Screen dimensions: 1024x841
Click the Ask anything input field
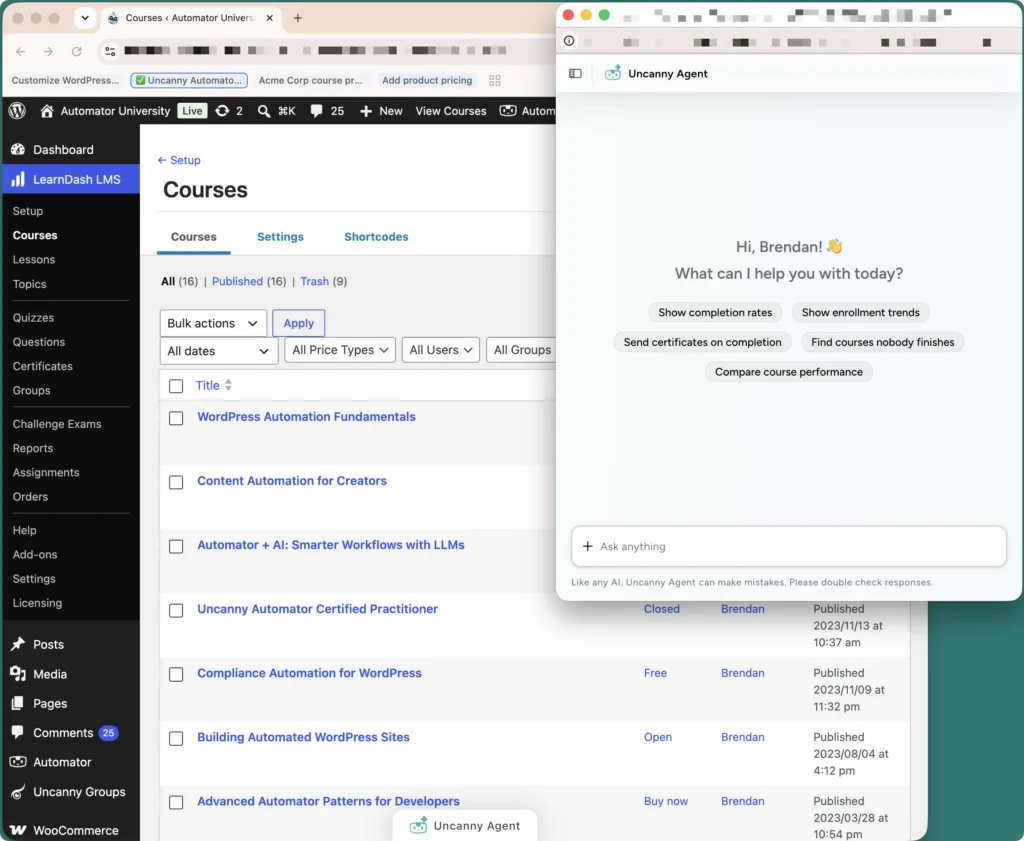(788, 547)
